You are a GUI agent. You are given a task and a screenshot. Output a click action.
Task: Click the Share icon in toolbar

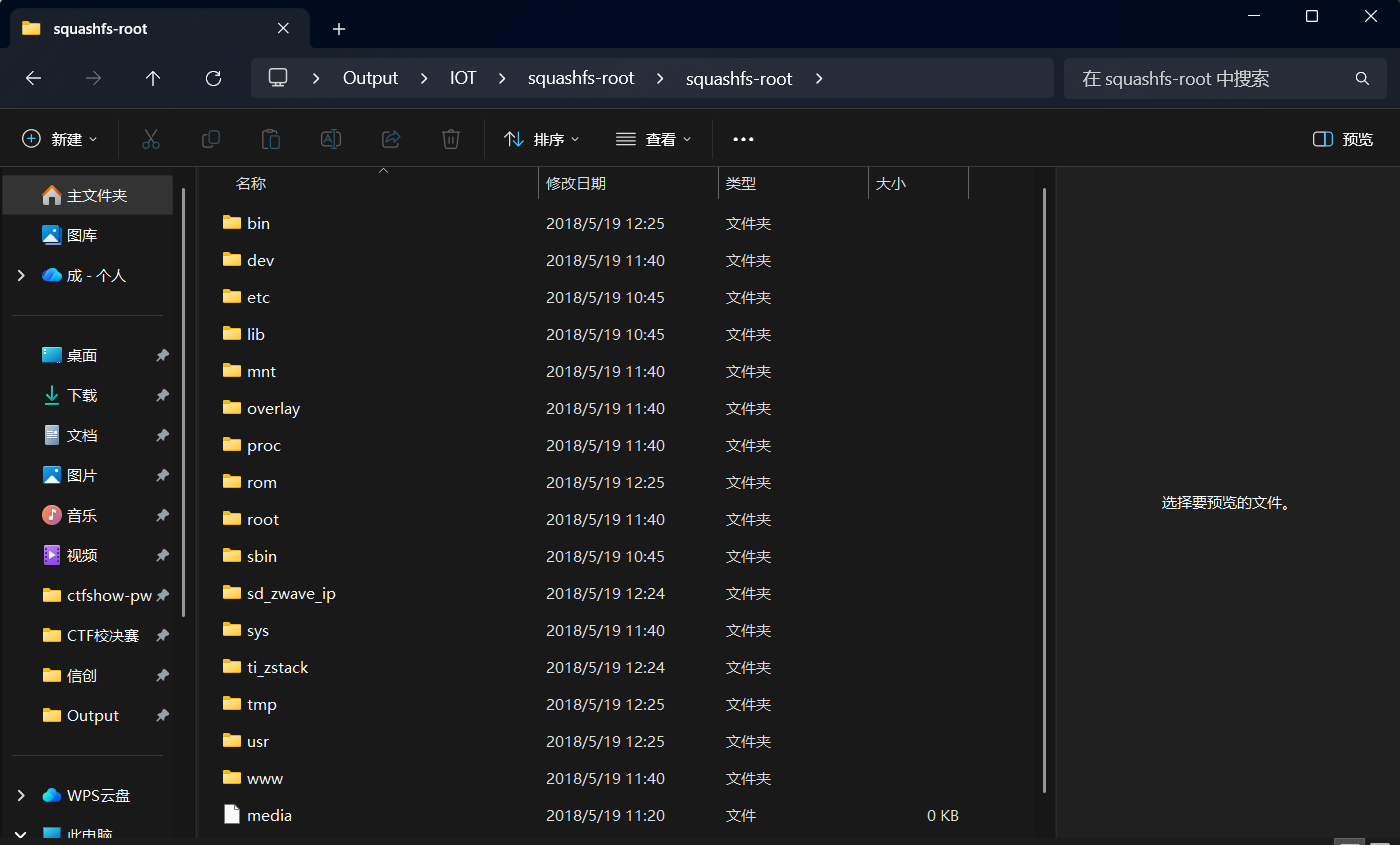point(391,139)
